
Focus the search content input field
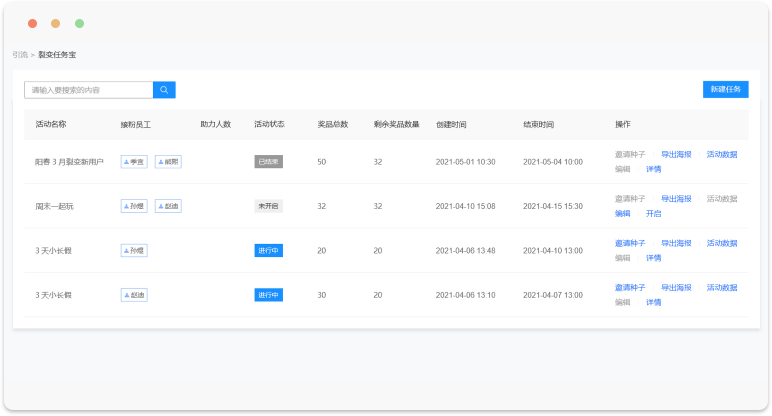tap(88, 90)
